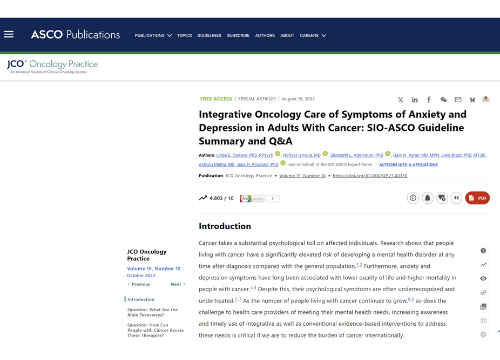Click the chain link icon in right rail
Image resolution: width=500 pixels, height=360 pixels.
483,293
